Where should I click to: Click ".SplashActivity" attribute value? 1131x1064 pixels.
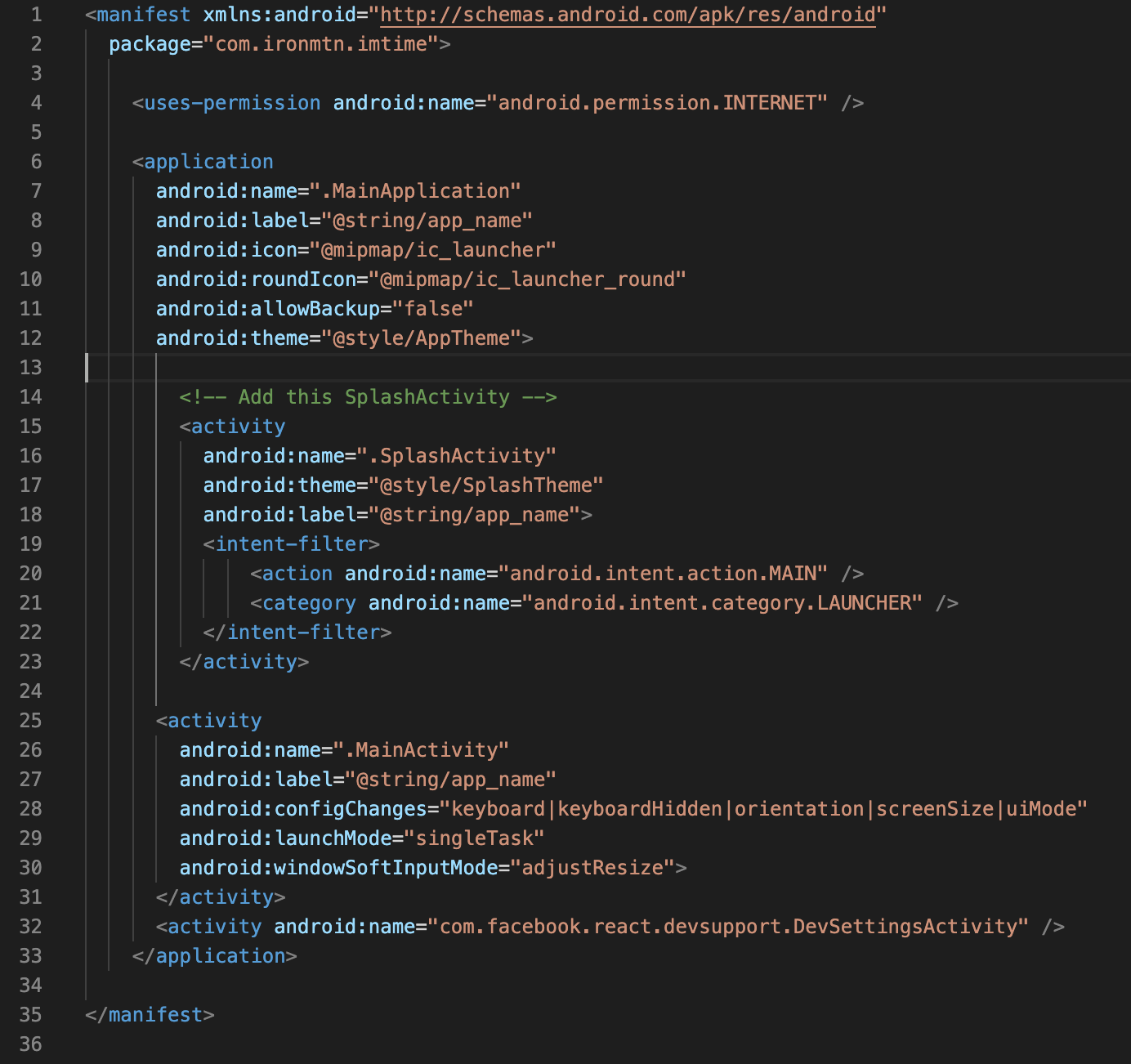(x=457, y=456)
